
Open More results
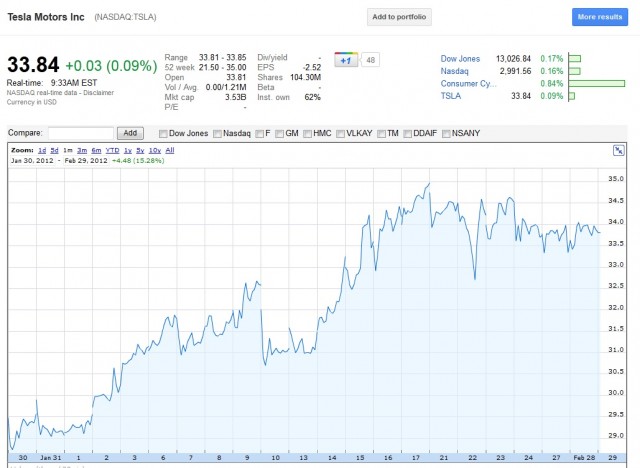tap(600, 17)
